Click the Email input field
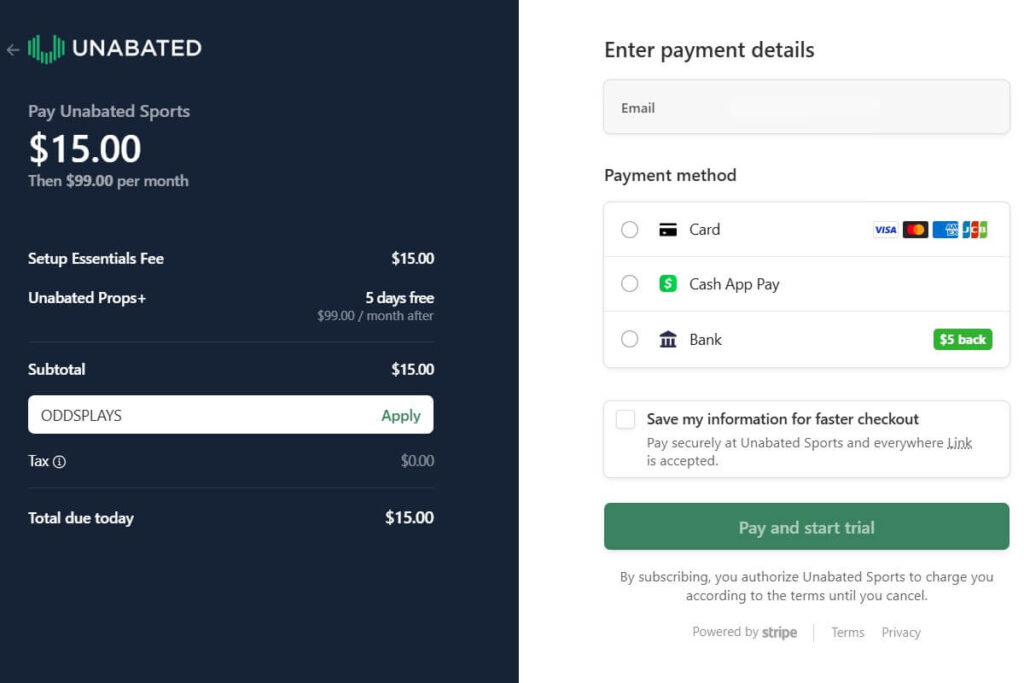The image size is (1024, 683). click(806, 107)
